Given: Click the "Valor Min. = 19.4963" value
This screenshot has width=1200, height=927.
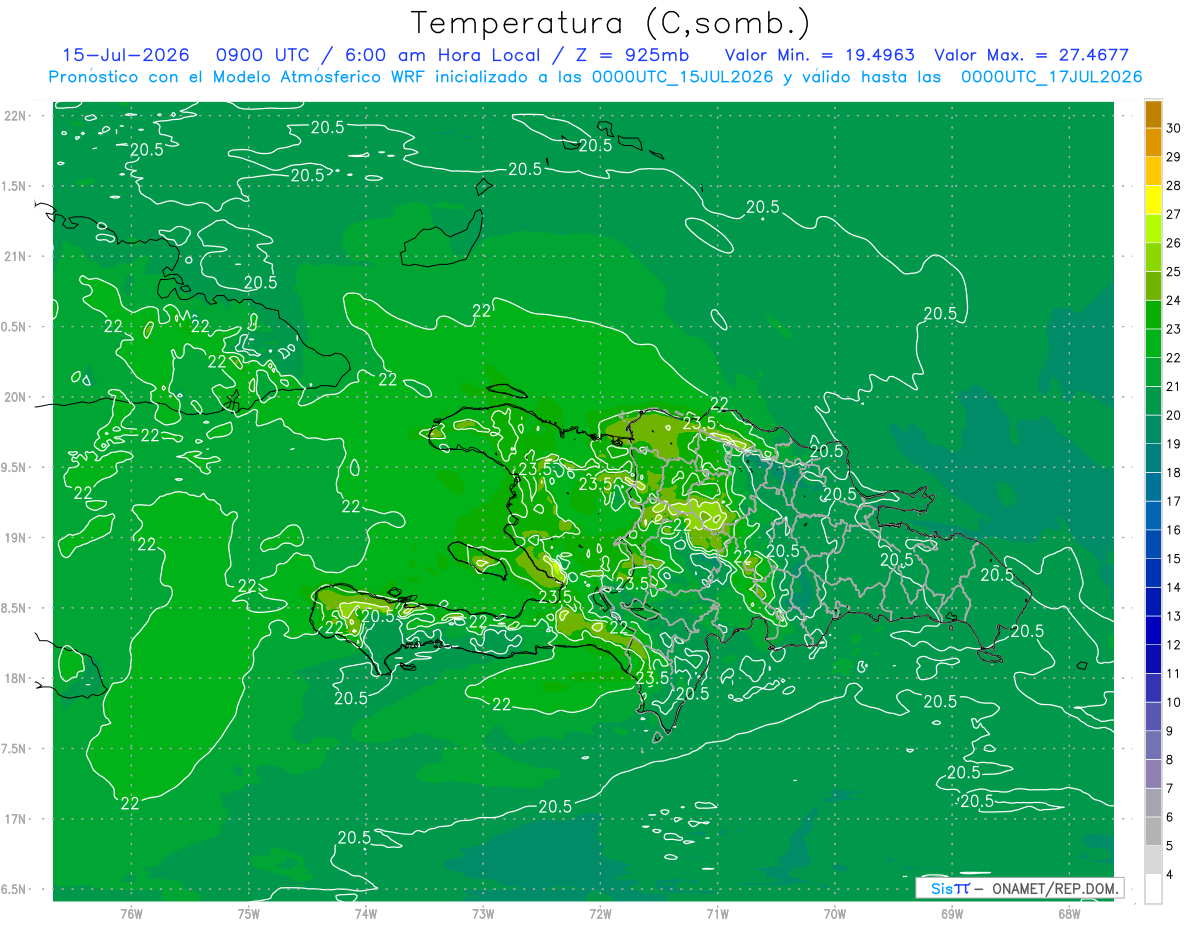Looking at the screenshot, I should 819,55.
